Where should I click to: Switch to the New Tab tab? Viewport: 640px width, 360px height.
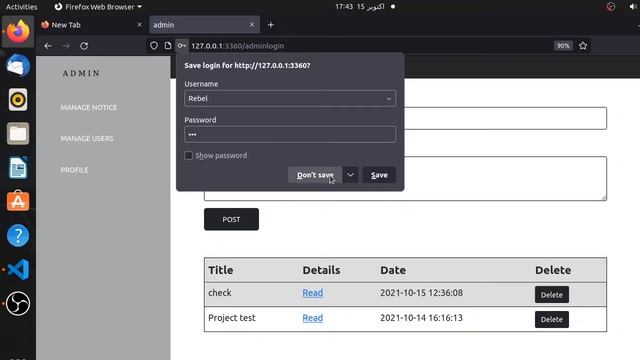click(x=92, y=25)
